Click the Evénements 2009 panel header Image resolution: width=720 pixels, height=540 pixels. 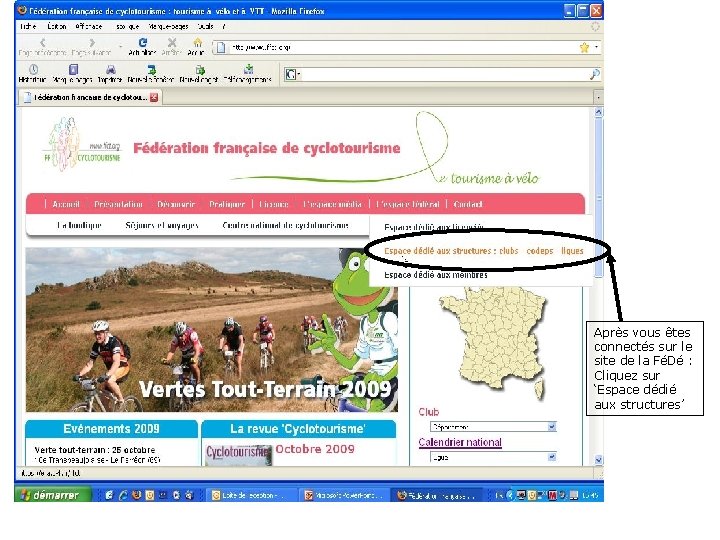pos(112,429)
